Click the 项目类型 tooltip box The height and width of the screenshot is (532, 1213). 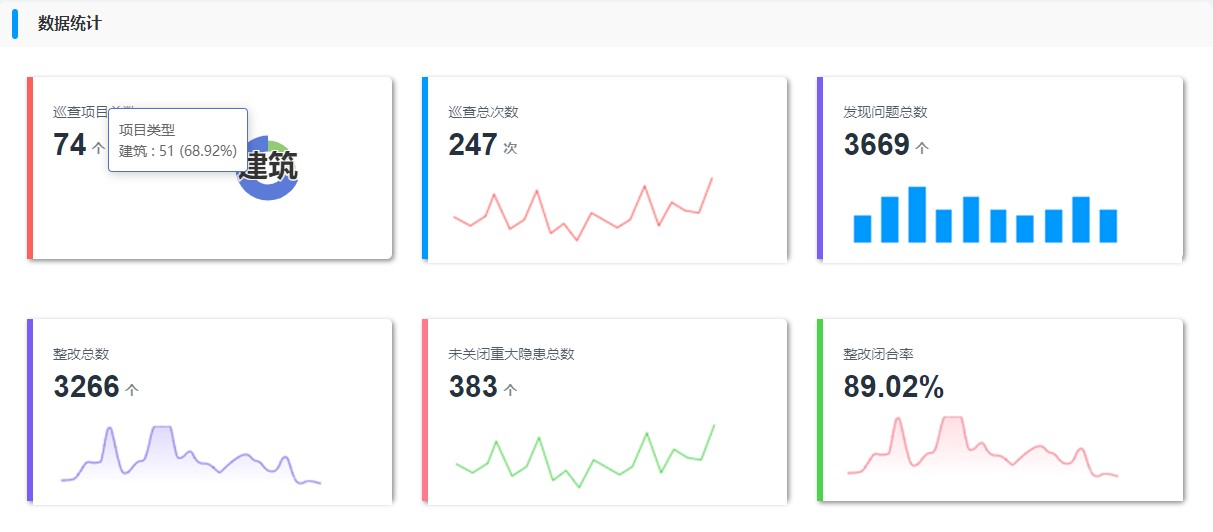click(x=178, y=140)
